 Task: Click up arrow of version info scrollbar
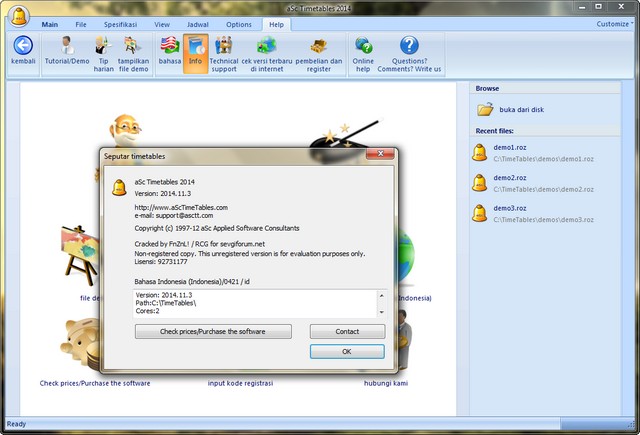(x=382, y=295)
